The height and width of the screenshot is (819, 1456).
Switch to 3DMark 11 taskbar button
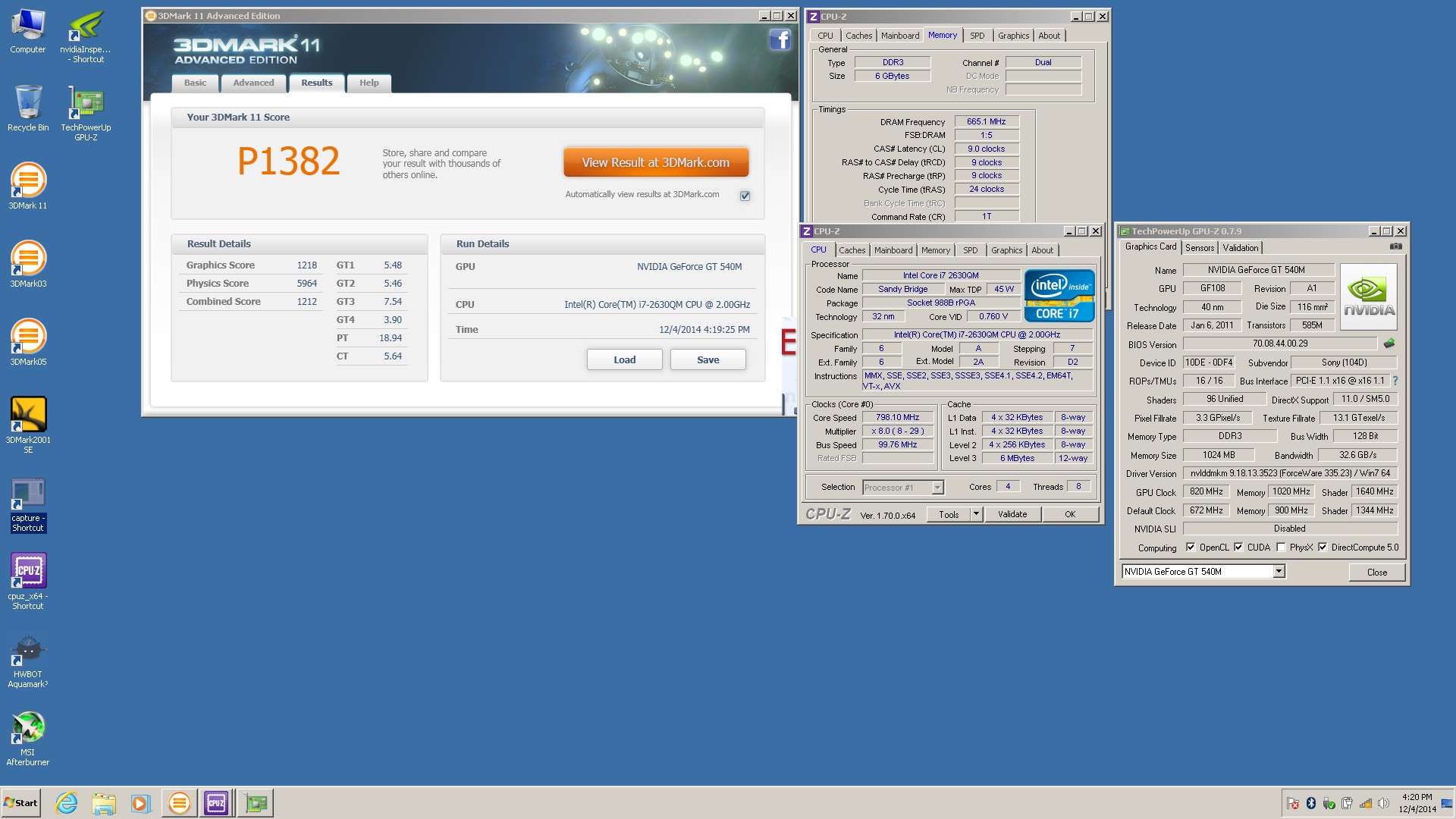click(179, 803)
